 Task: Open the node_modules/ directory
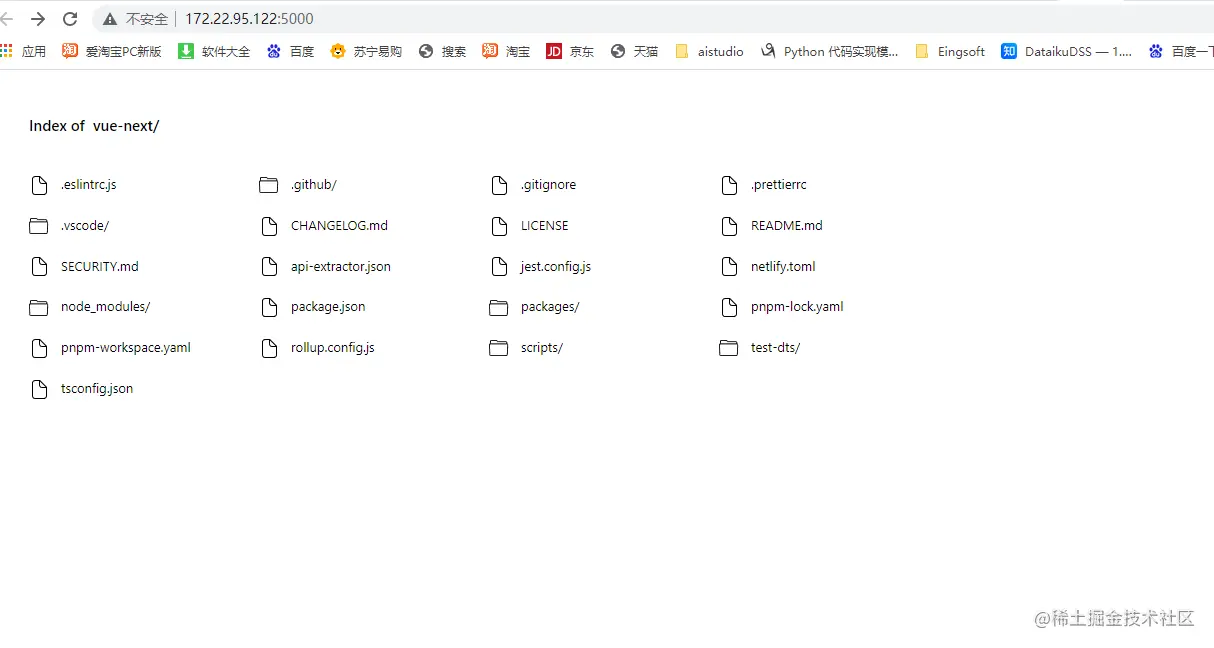tap(105, 307)
